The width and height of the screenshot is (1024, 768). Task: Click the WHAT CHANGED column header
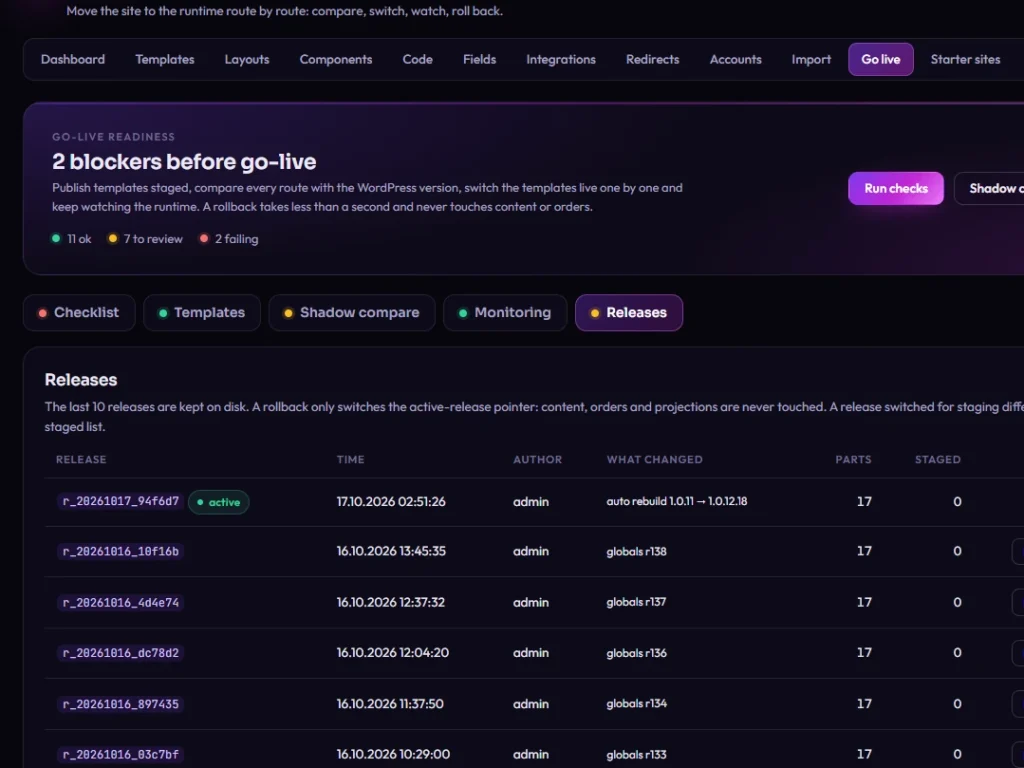(654, 460)
